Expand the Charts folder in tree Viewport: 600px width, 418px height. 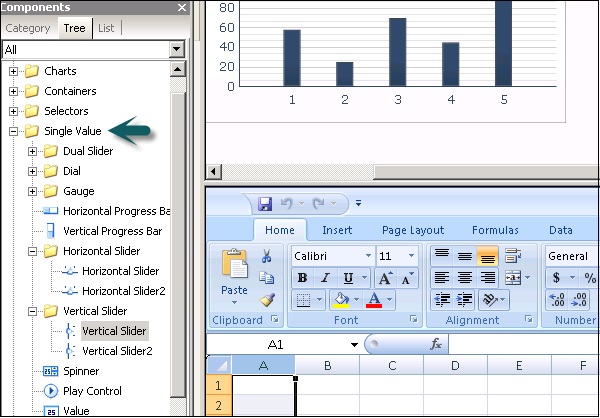14,71
